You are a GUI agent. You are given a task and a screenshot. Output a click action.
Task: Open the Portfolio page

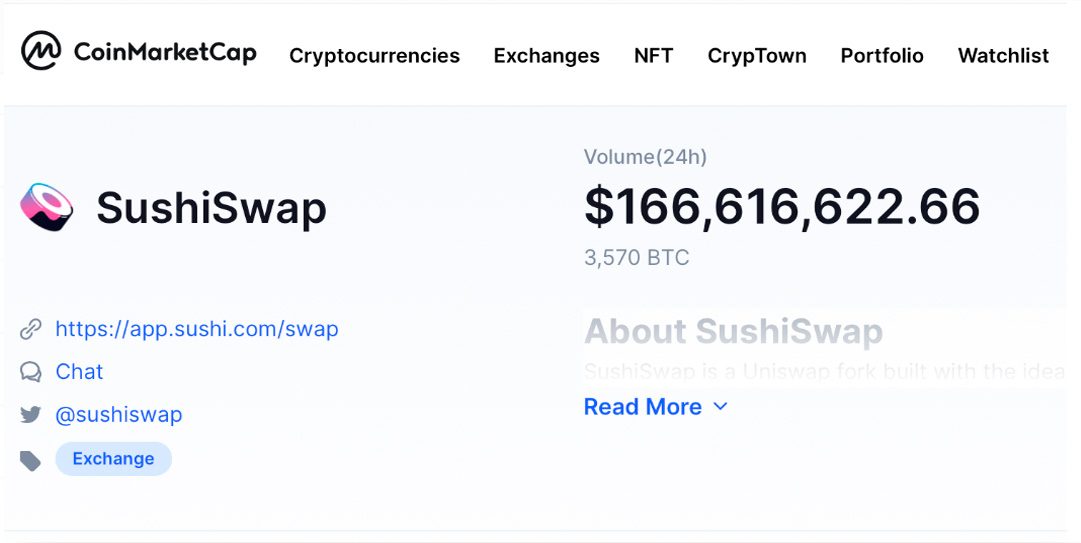click(x=882, y=55)
